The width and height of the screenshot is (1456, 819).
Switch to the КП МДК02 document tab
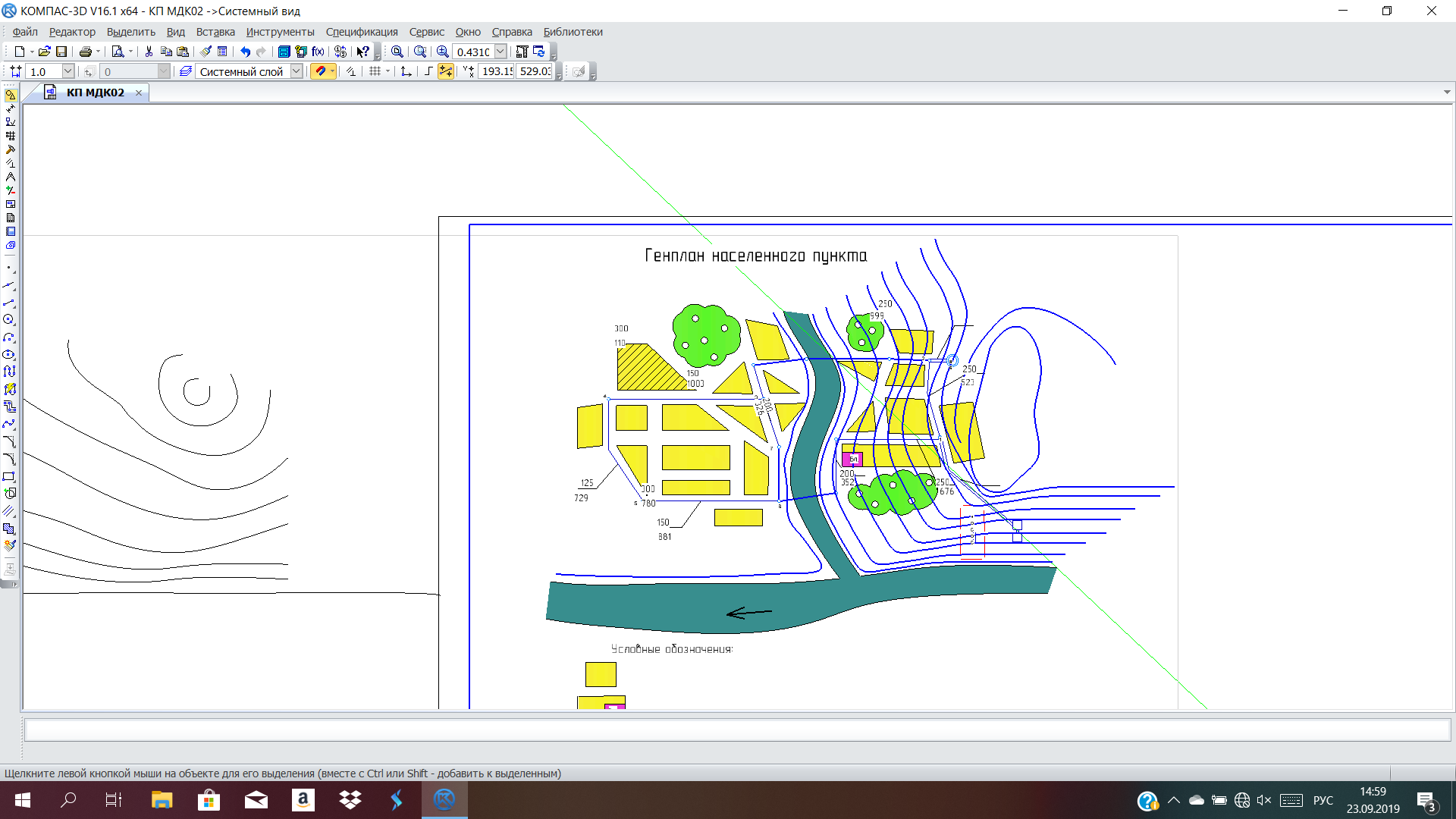95,93
